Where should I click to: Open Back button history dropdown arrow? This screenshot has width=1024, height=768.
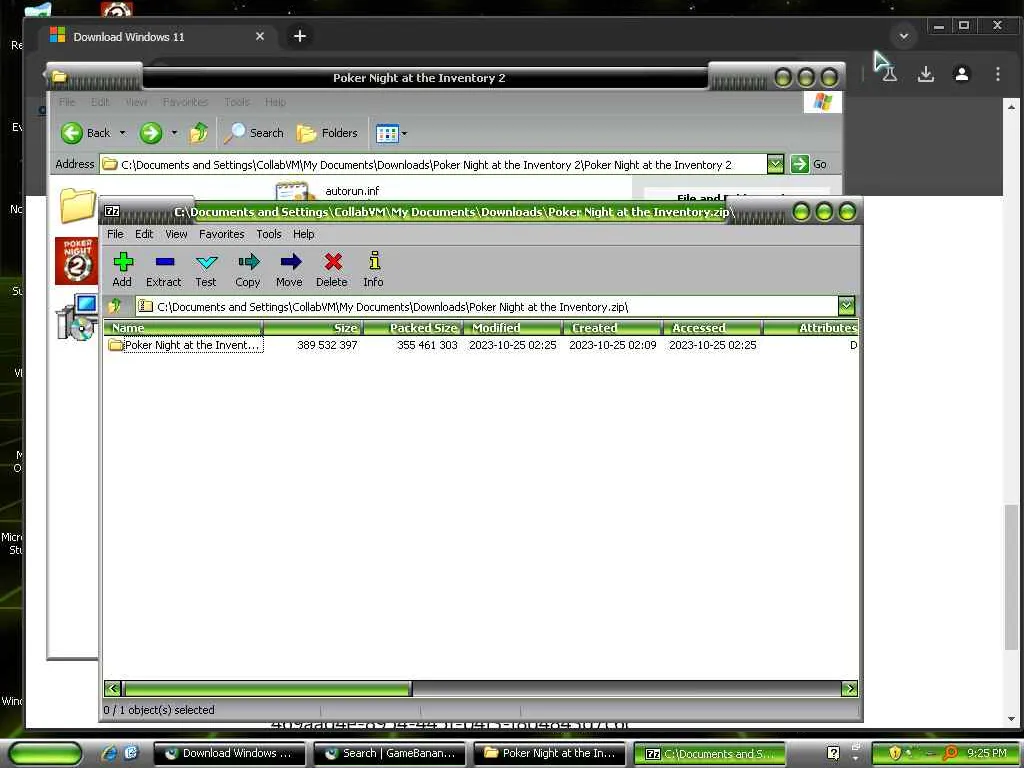click(x=122, y=133)
